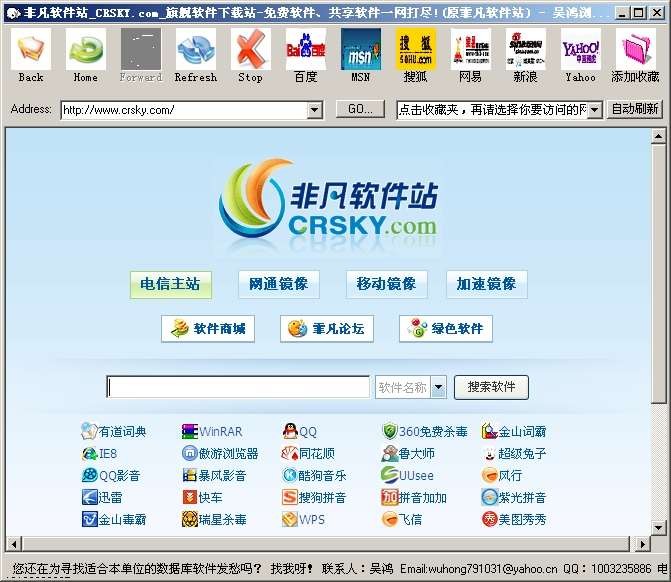
Task: Open the Sohu (搜狐) shortcut icon
Action: (x=416, y=49)
